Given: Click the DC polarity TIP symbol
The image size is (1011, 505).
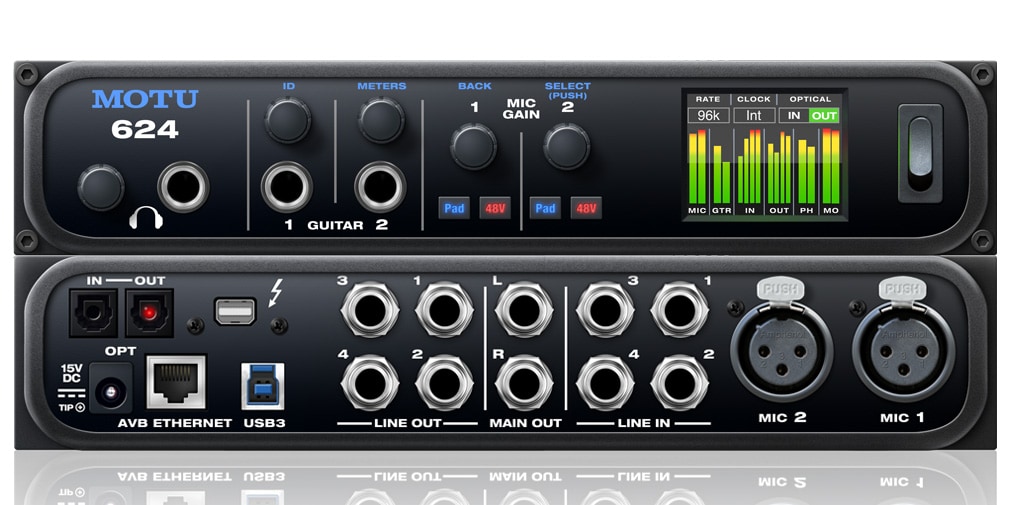Looking at the screenshot, I should 72,407.
